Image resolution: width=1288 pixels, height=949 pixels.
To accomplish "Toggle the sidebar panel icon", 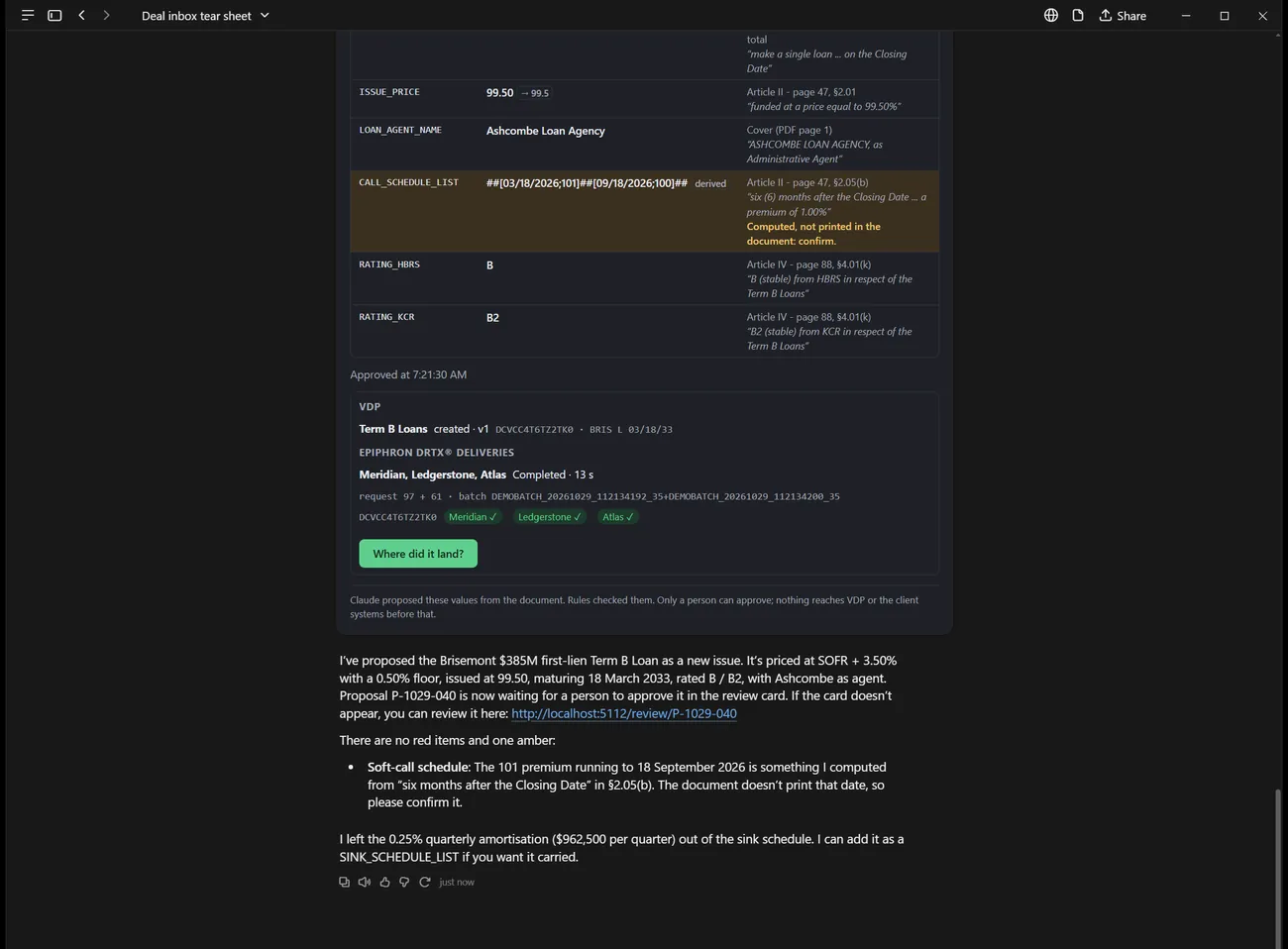I will coord(54,16).
